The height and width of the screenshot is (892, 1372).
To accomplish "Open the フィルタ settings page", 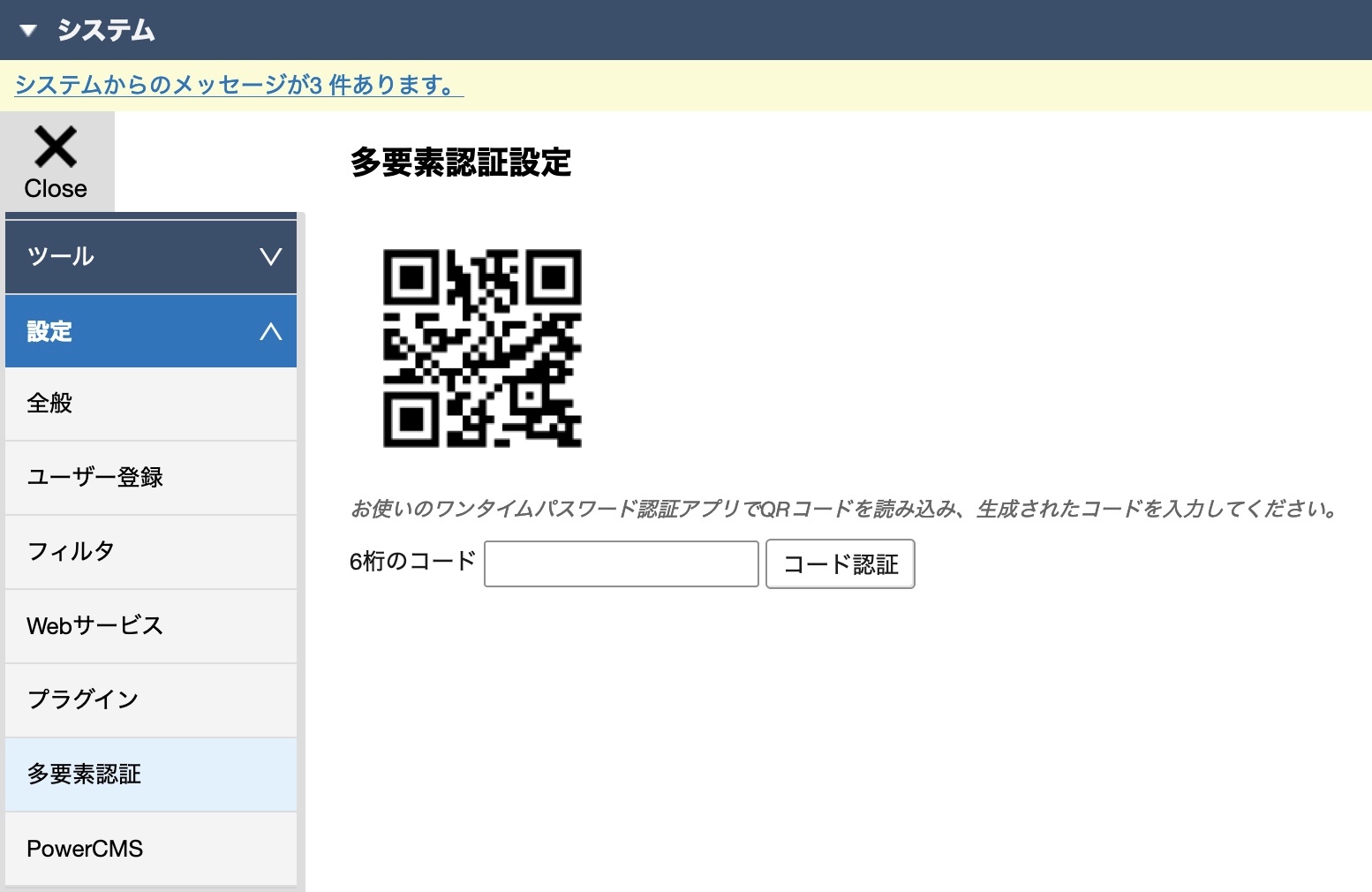I will (x=151, y=552).
